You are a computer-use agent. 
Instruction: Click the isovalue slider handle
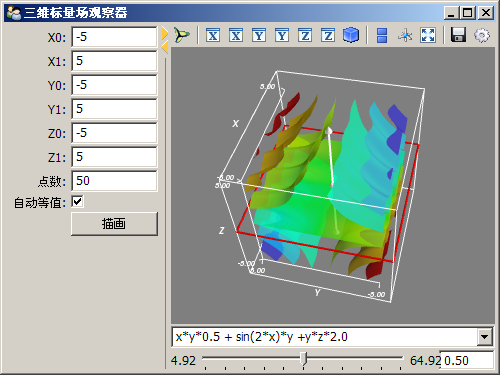(303, 359)
